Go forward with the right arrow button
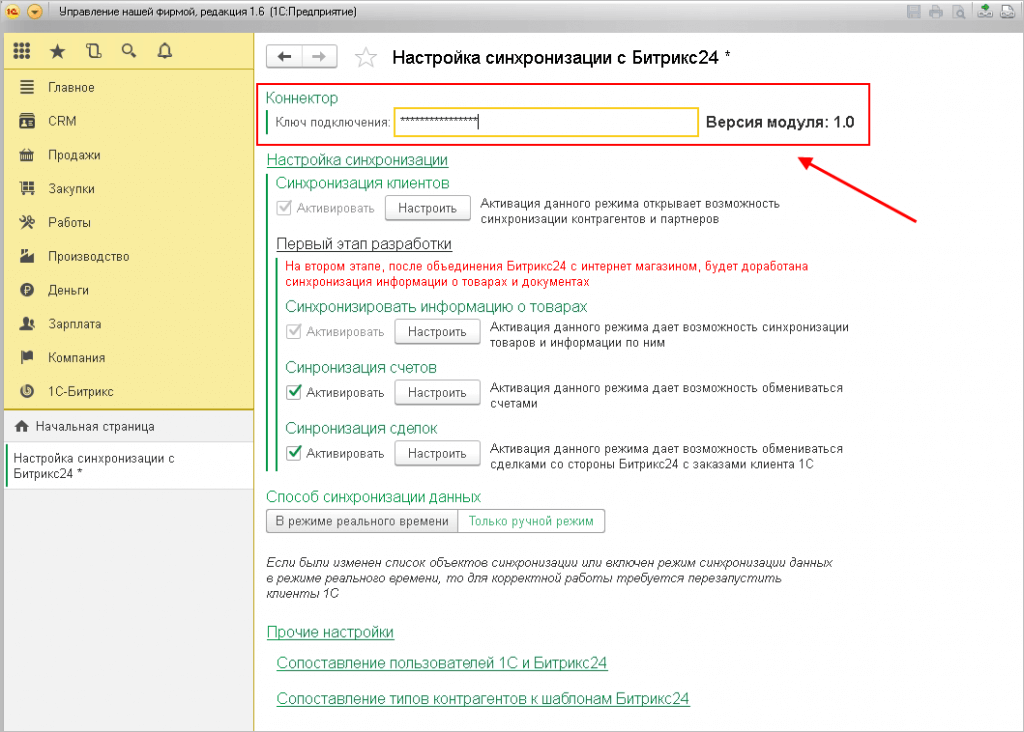The height and width of the screenshot is (732, 1024). point(319,57)
